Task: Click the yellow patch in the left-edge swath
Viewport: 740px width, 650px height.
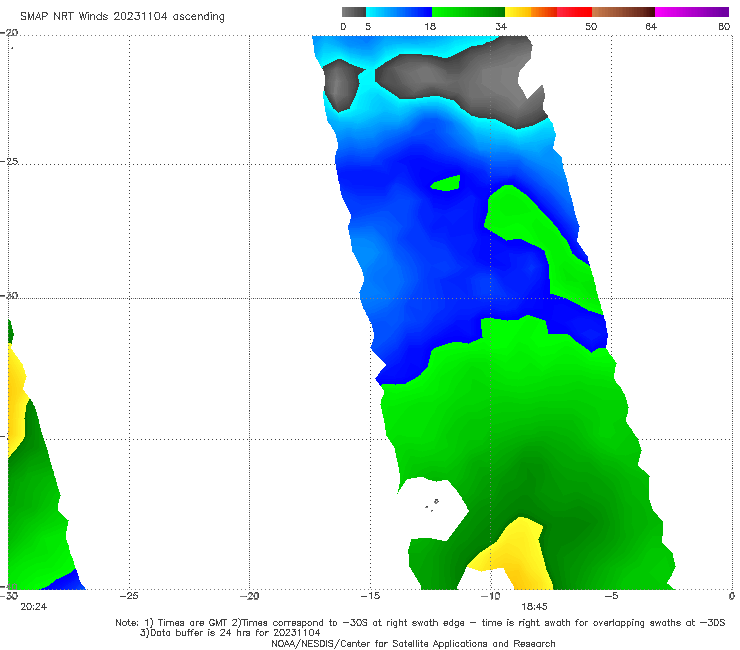Action: [x=16, y=401]
